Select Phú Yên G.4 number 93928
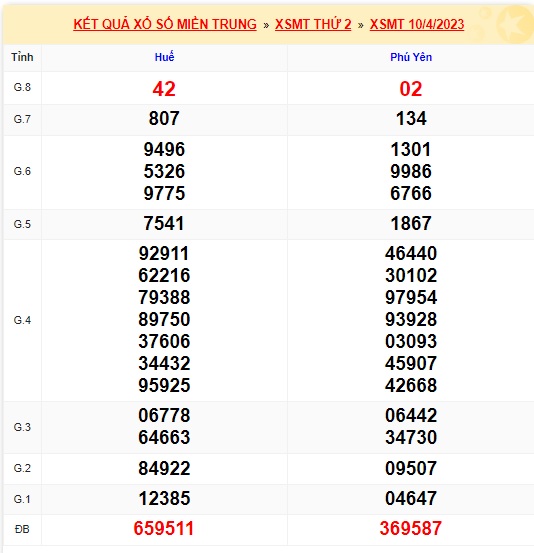This screenshot has height=553, width=534. 411,320
